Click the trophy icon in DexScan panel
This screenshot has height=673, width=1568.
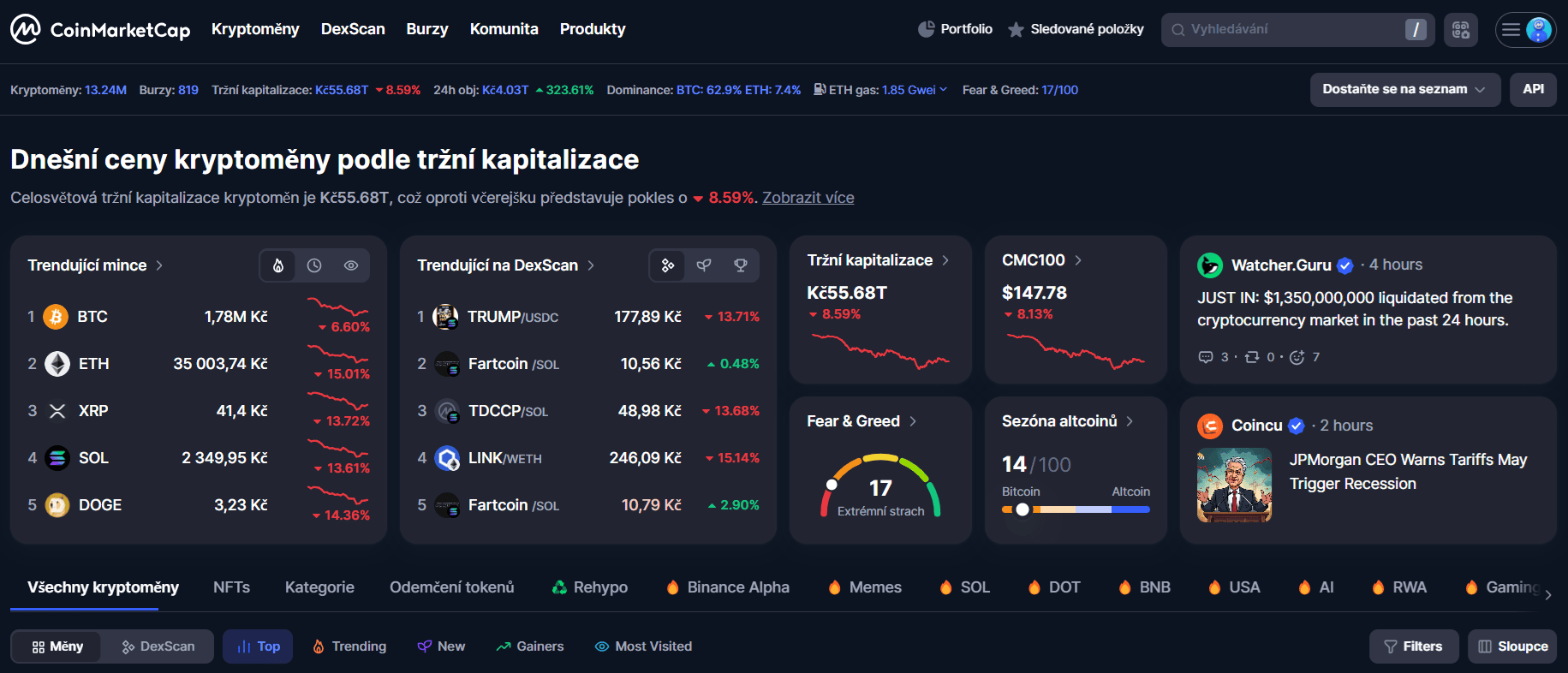(741, 265)
